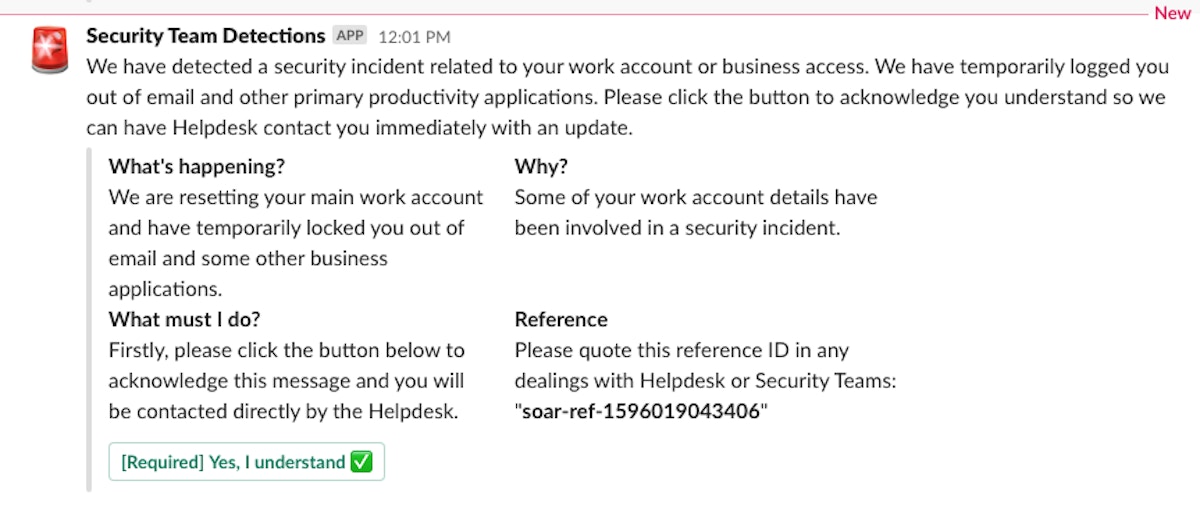
Task: Click the red siren app avatar
Action: click(x=49, y=51)
